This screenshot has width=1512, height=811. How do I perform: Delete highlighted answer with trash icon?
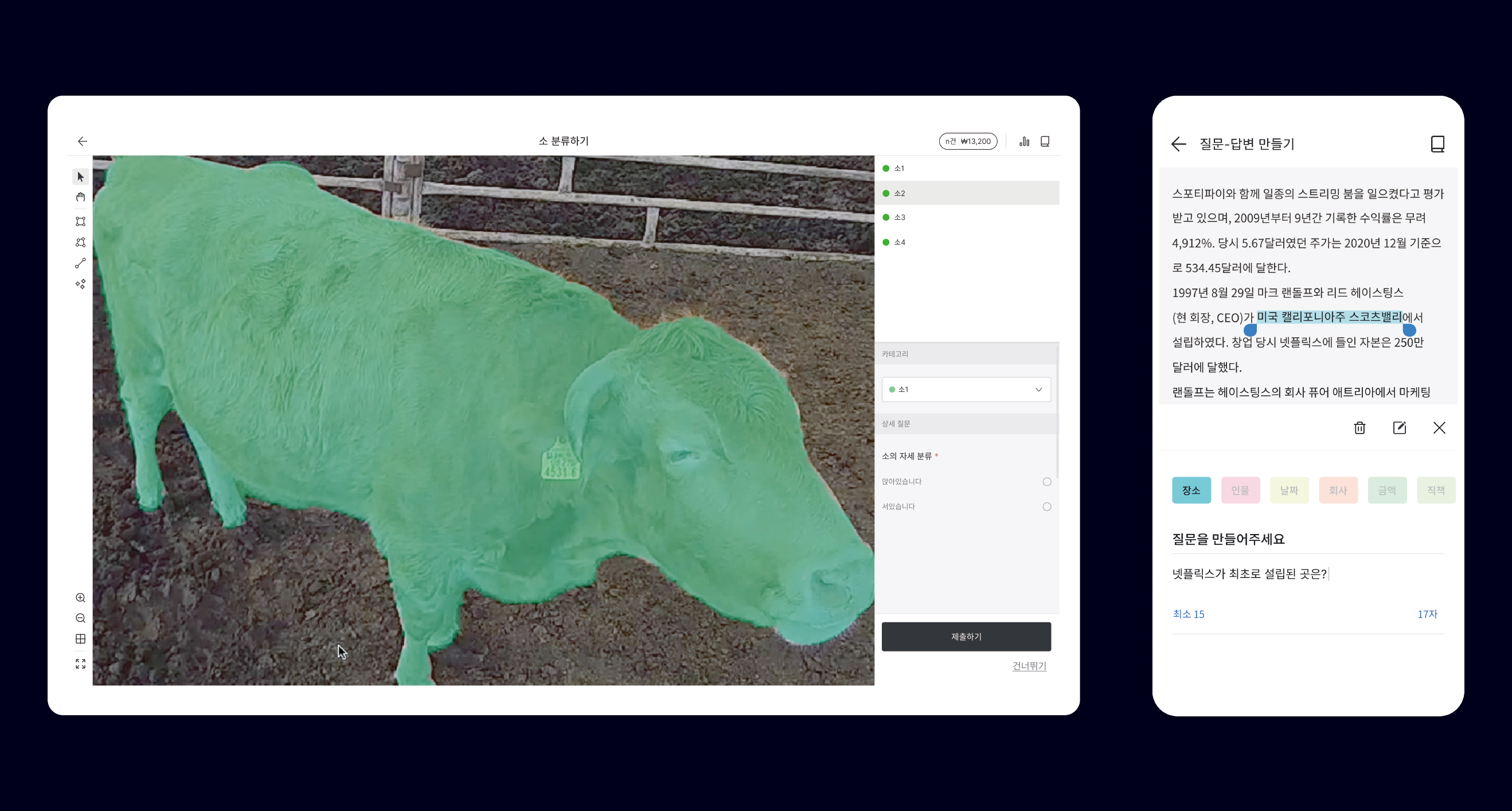(1359, 427)
